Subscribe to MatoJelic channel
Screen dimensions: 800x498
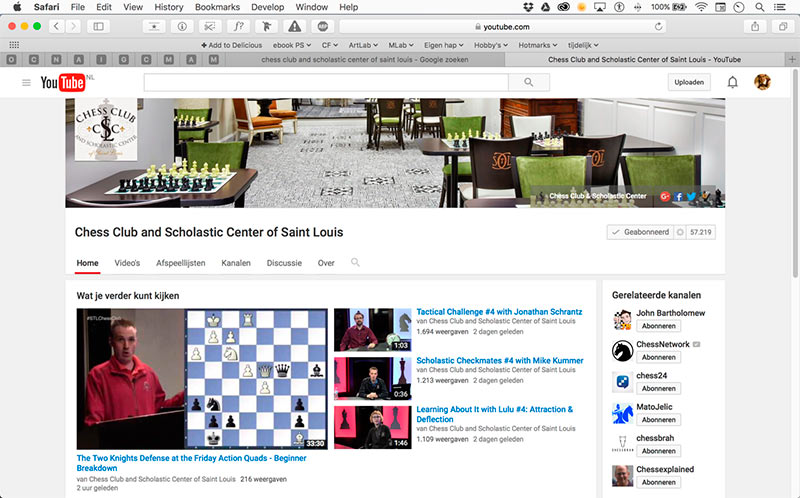[658, 419]
